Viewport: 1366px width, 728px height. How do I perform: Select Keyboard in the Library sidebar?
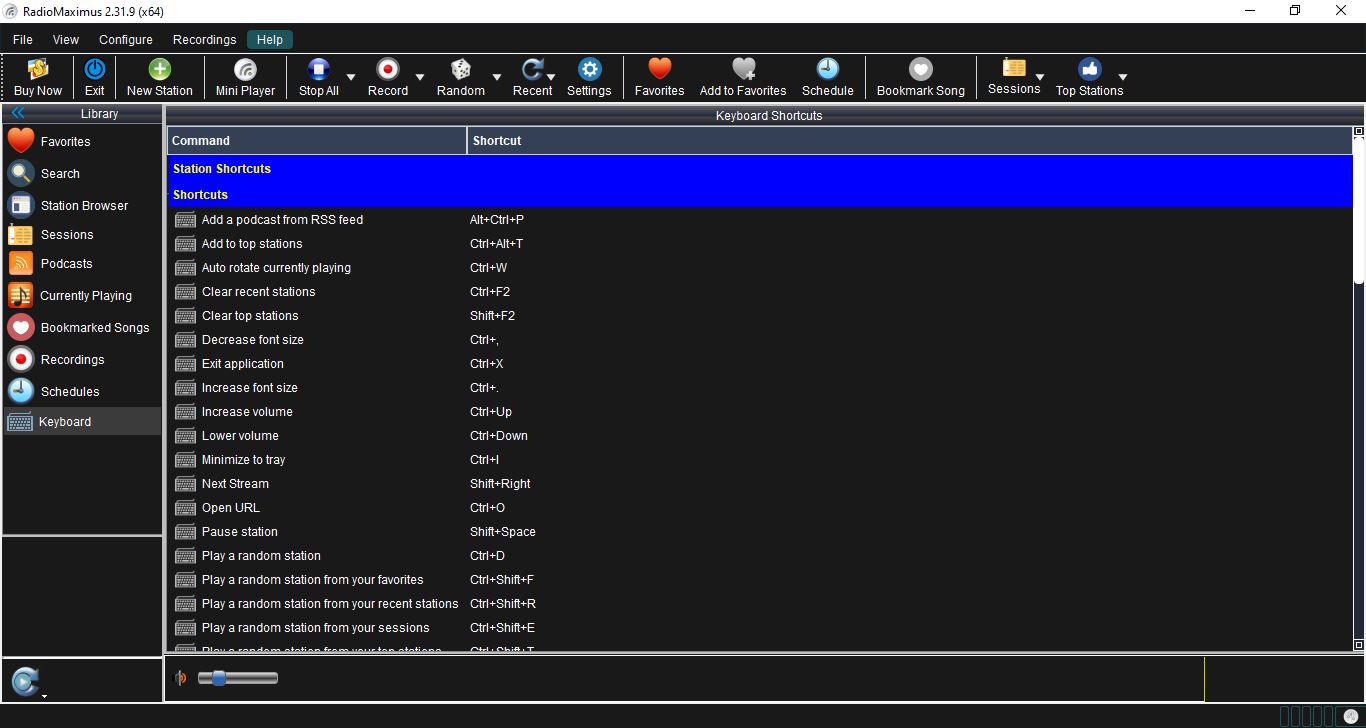82,422
